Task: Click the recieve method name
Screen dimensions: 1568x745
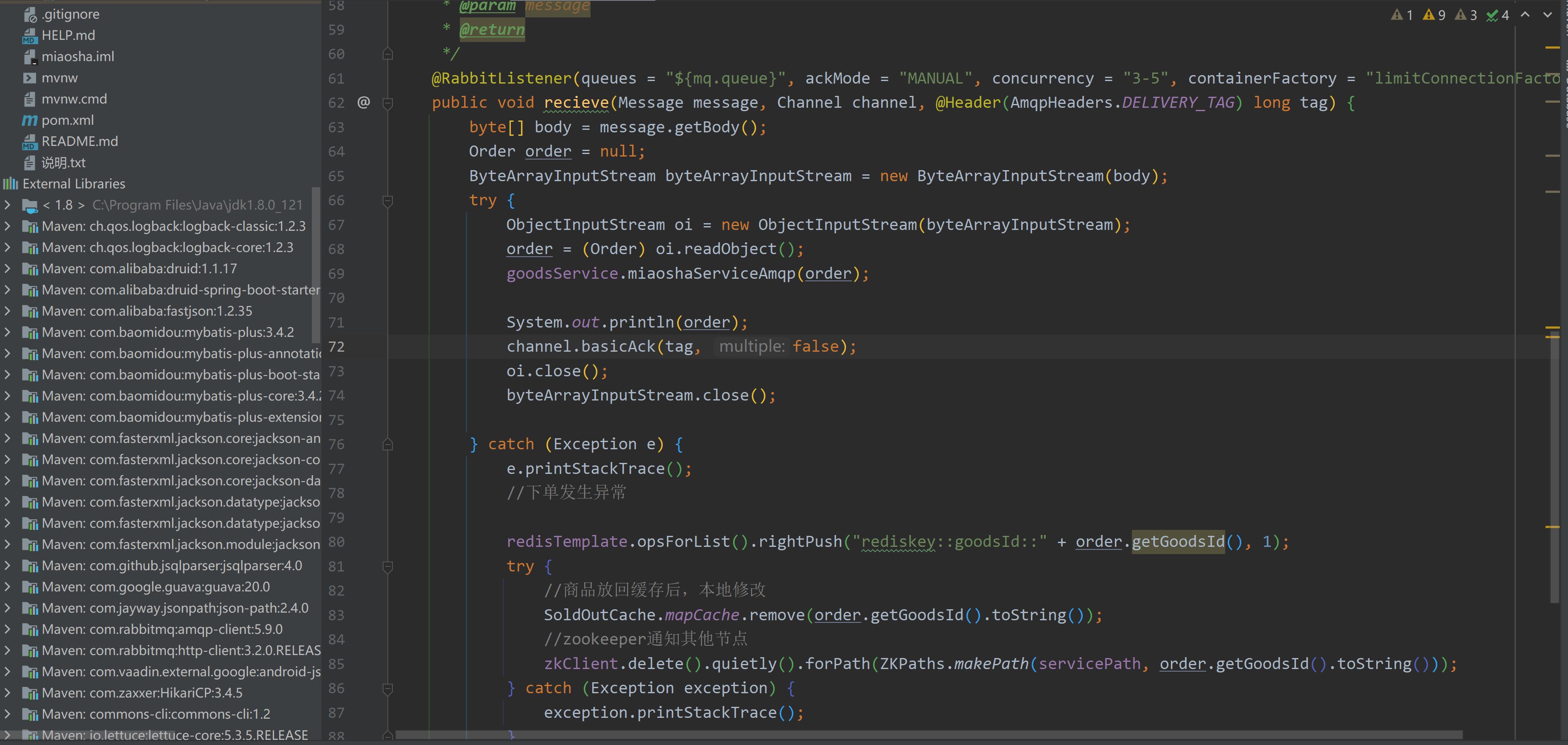Action: coord(577,103)
